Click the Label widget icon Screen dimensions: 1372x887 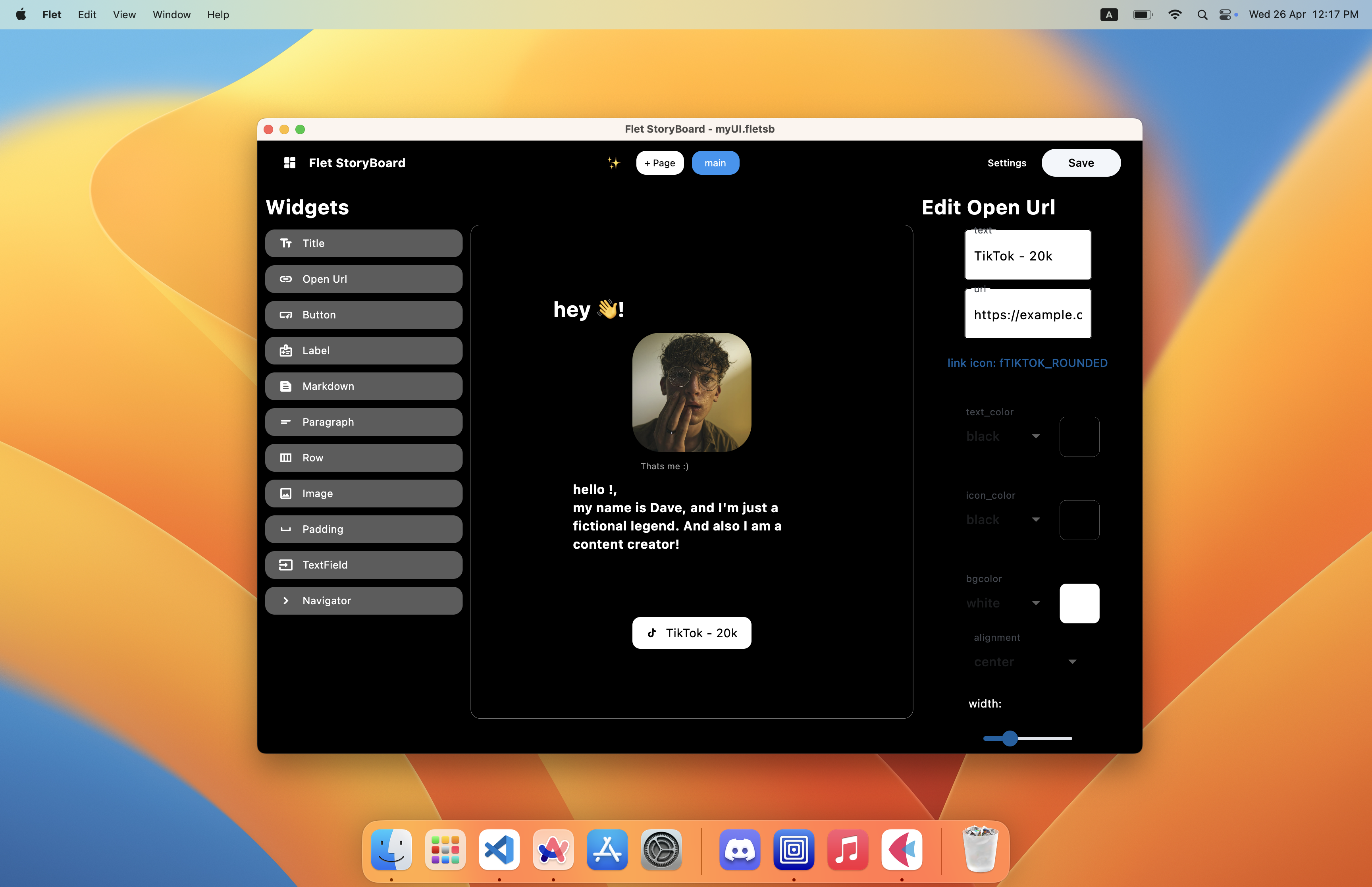coord(285,350)
